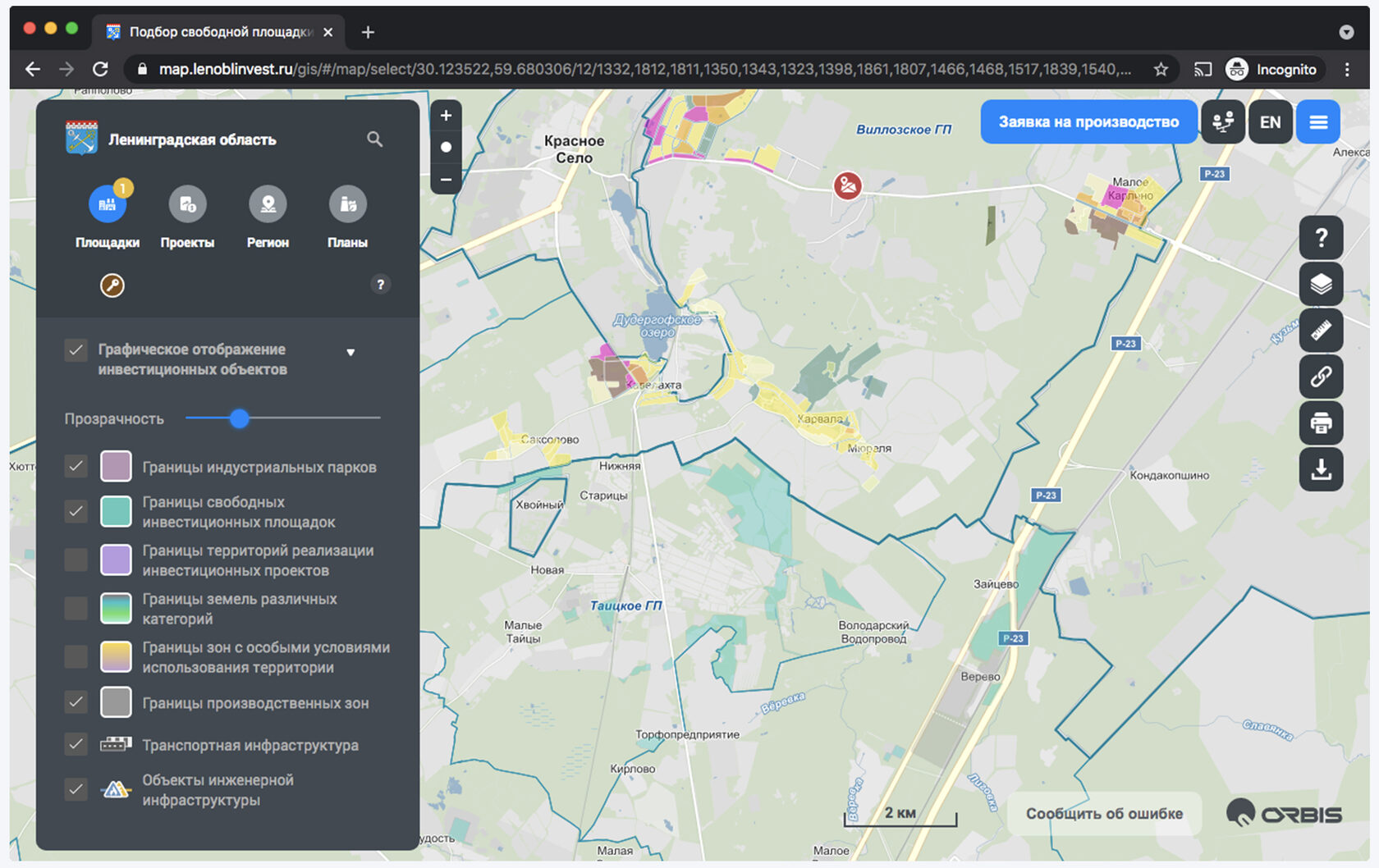The image size is (1379, 868).
Task: Click the Торфопредприятие map label
Action: tap(687, 734)
